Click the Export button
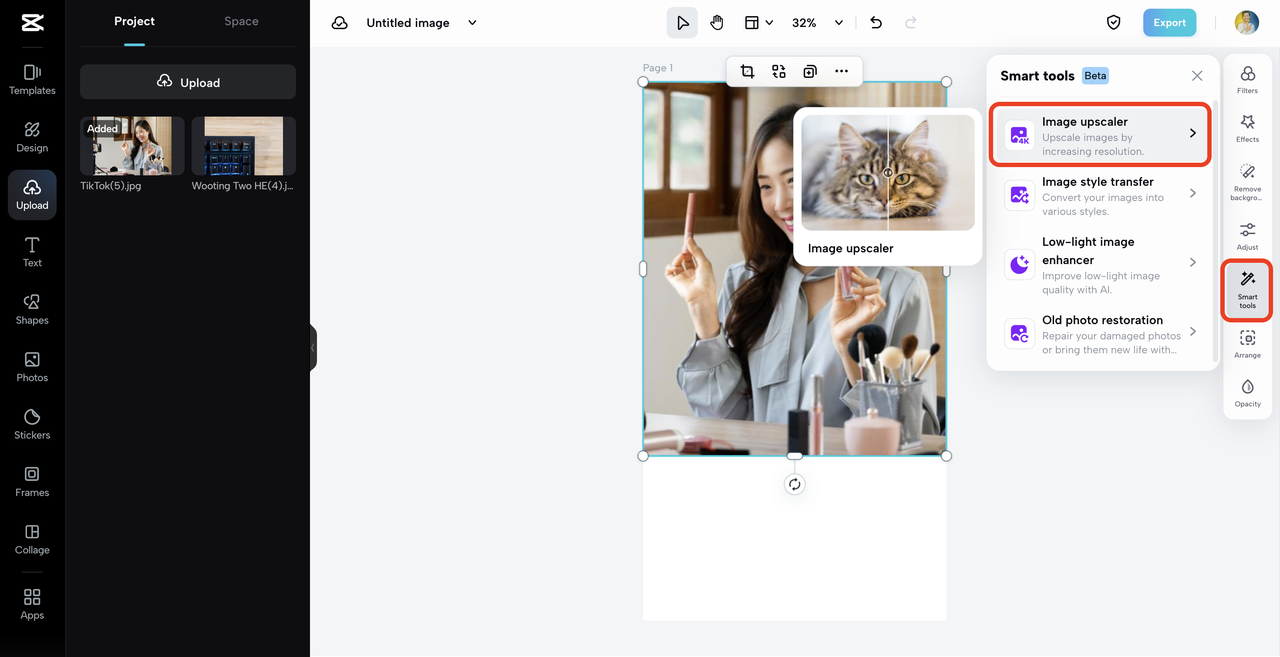Image resolution: width=1280 pixels, height=657 pixels. (x=1169, y=22)
